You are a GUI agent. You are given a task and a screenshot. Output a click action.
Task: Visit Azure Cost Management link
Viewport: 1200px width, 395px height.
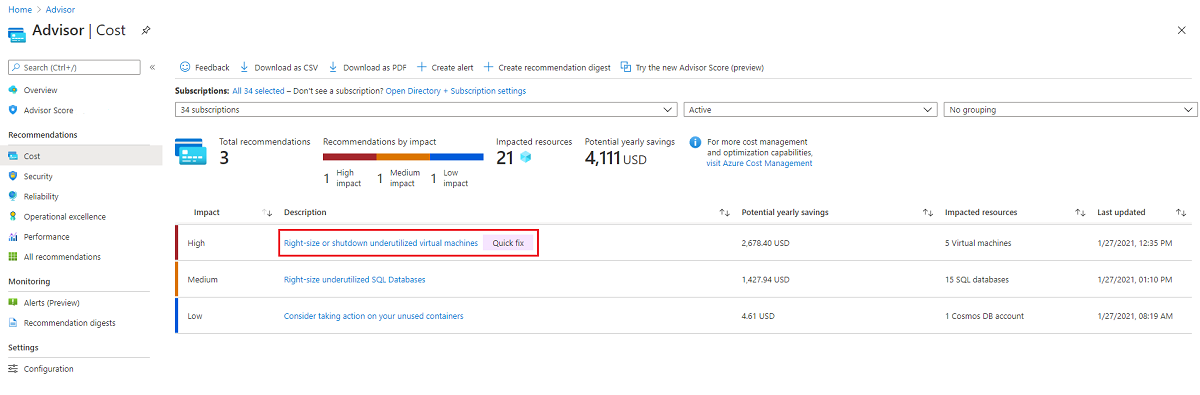click(759, 163)
